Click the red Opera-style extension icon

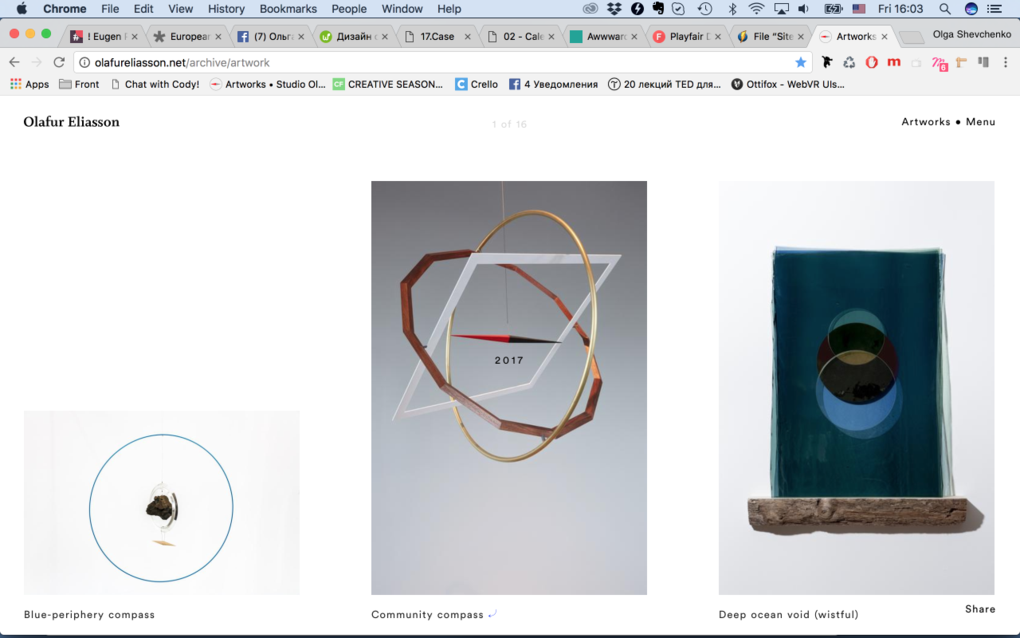(872, 62)
